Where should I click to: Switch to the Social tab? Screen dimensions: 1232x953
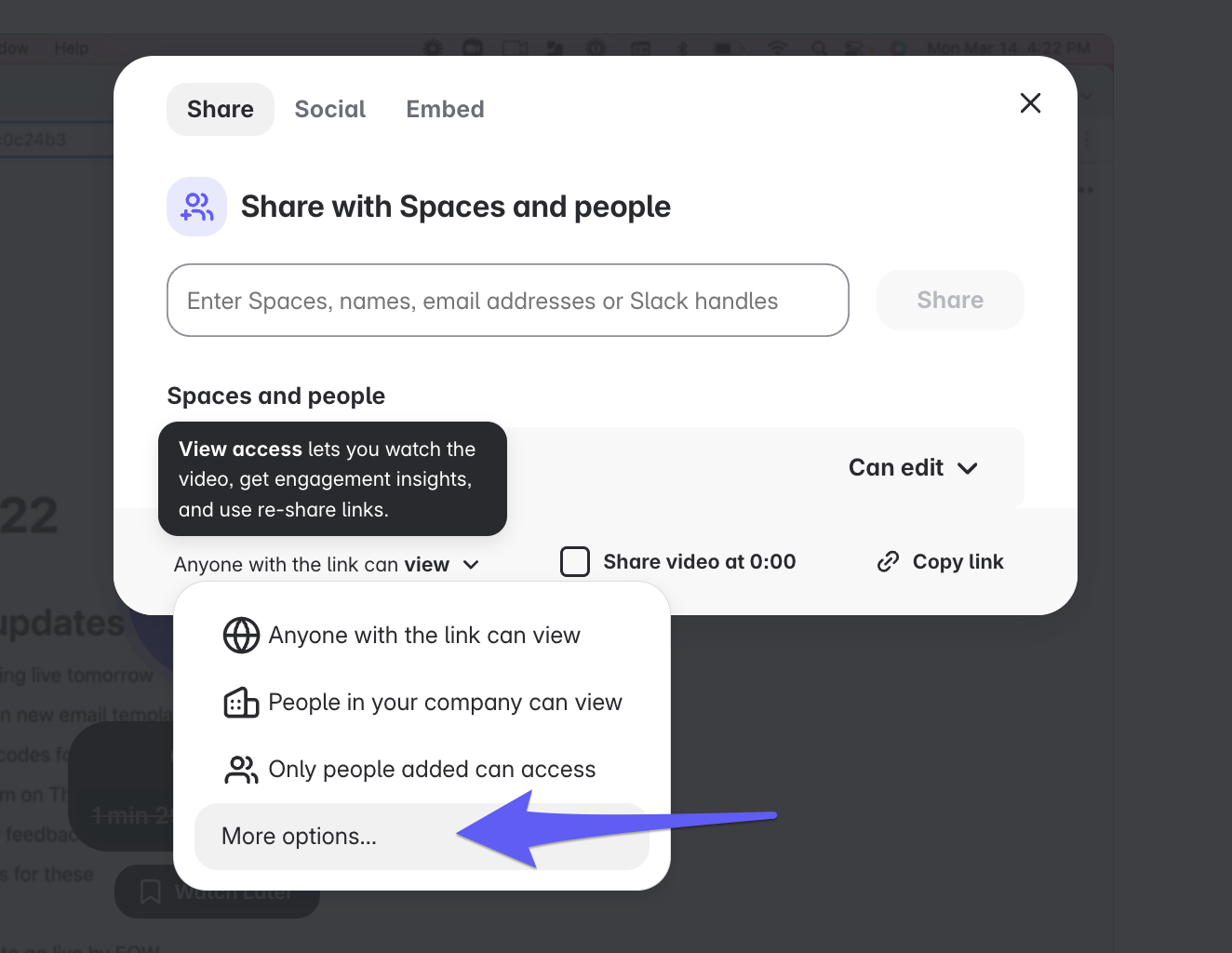point(330,110)
